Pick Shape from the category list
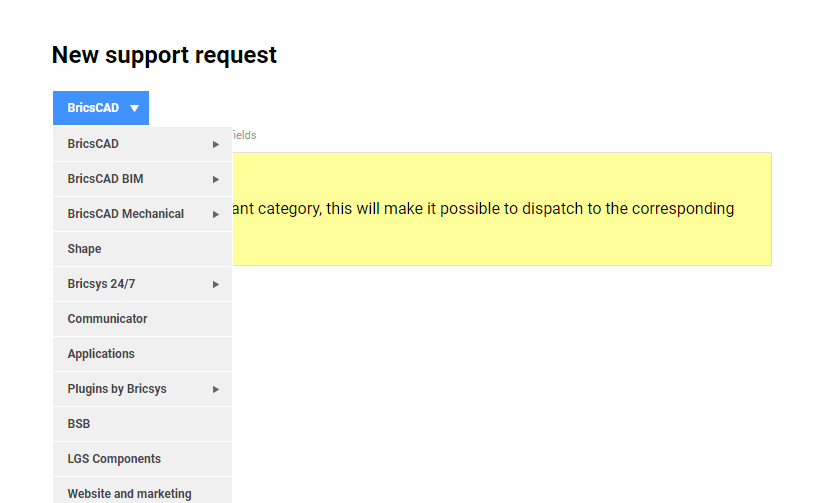Image resolution: width=824 pixels, height=503 pixels. [84, 249]
